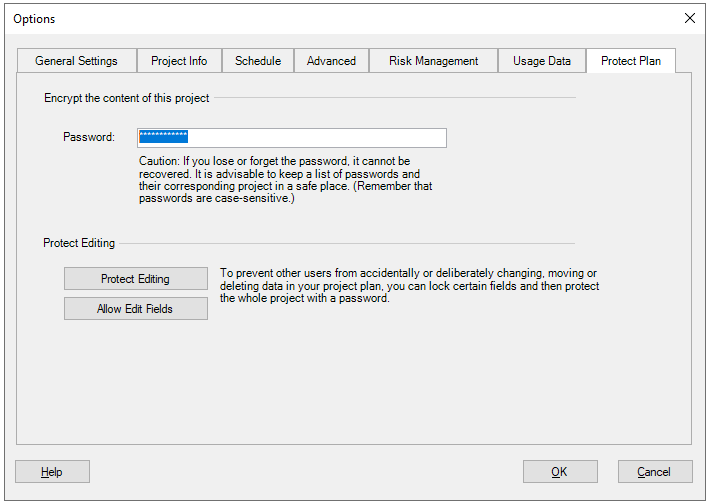
Task: Click the Protect Editing section heading
Action: click(79, 243)
